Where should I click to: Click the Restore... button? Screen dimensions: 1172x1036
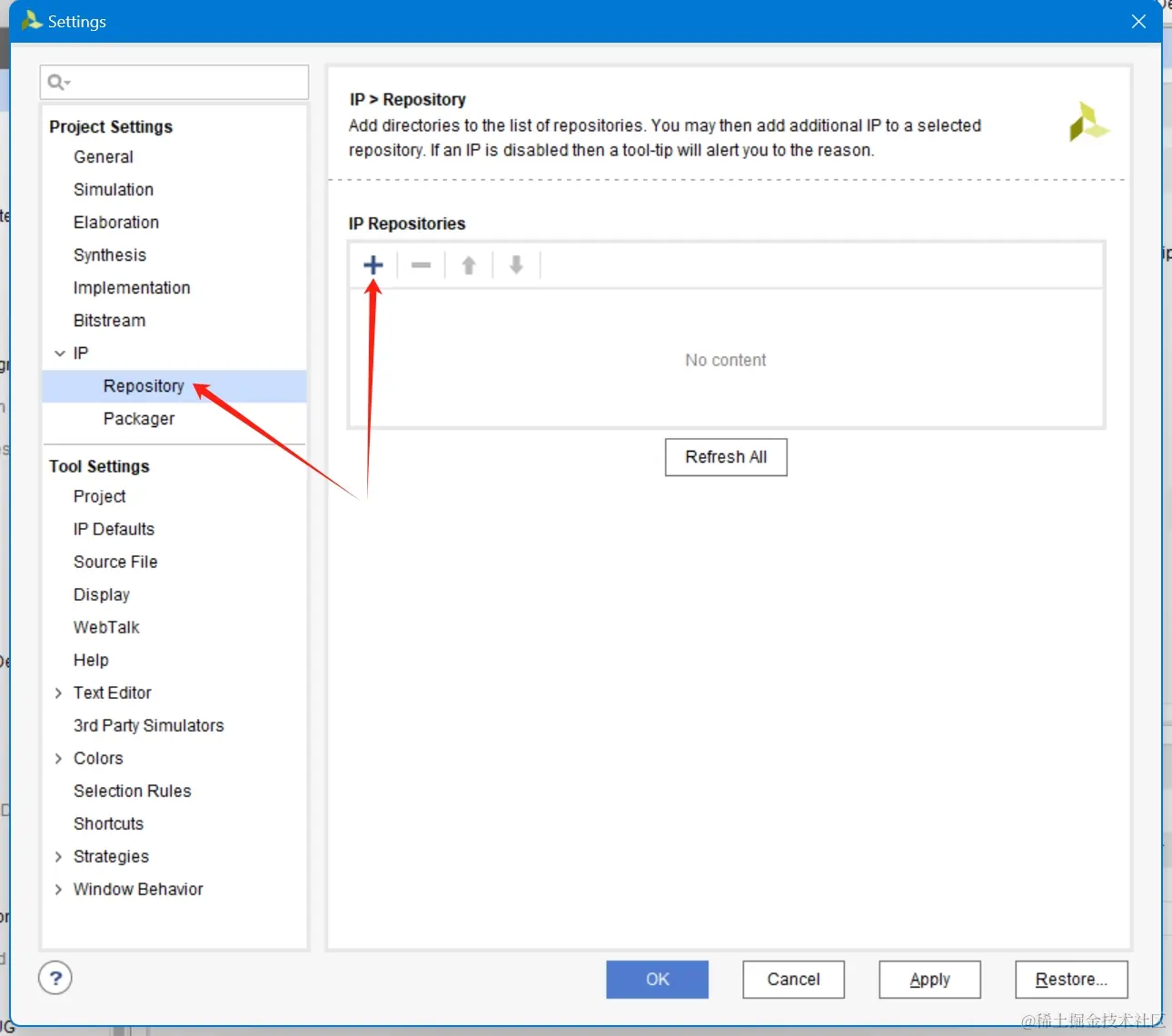[1071, 980]
